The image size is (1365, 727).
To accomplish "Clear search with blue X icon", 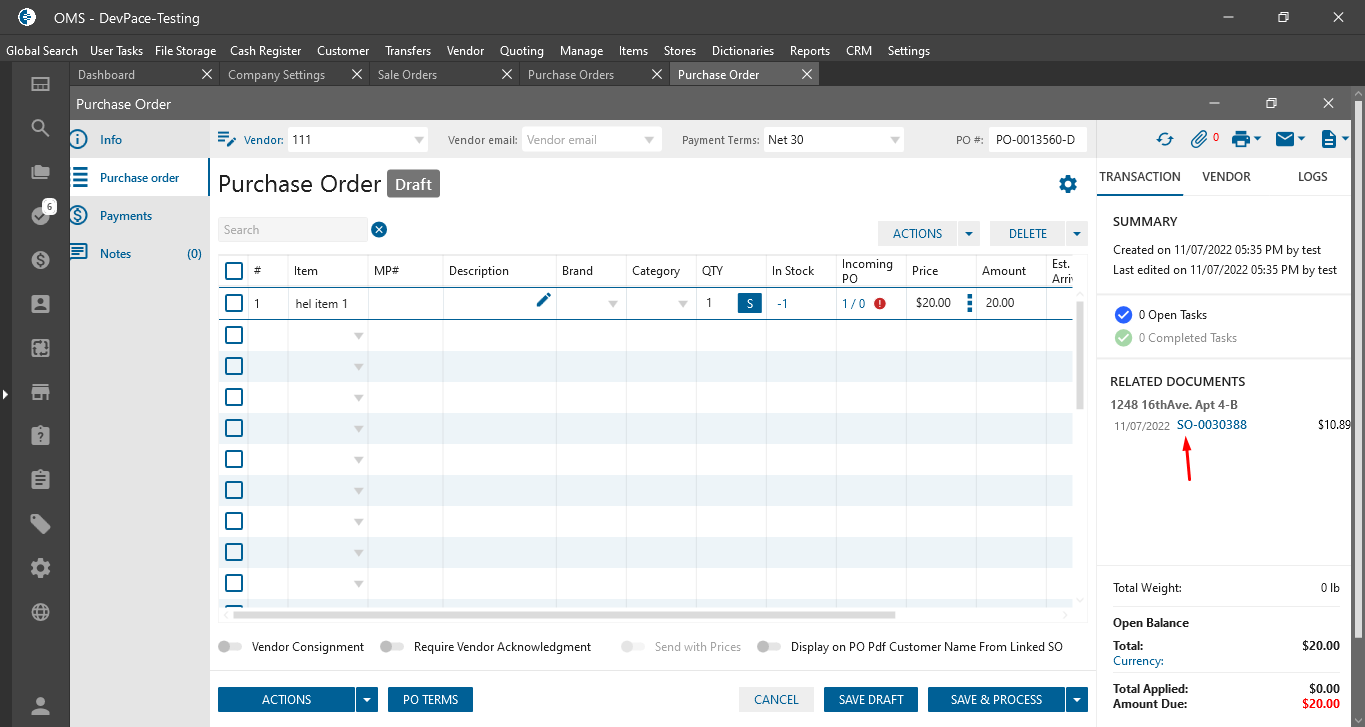I will coord(379,230).
